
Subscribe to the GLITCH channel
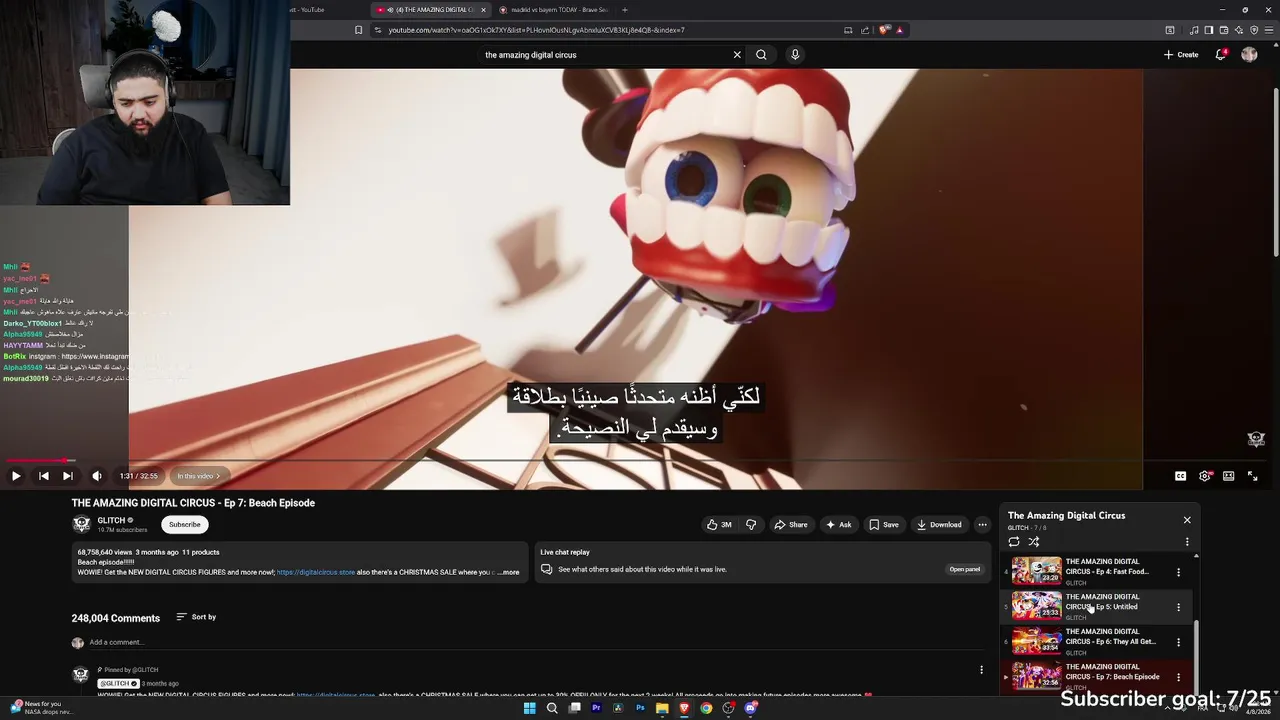(184, 524)
